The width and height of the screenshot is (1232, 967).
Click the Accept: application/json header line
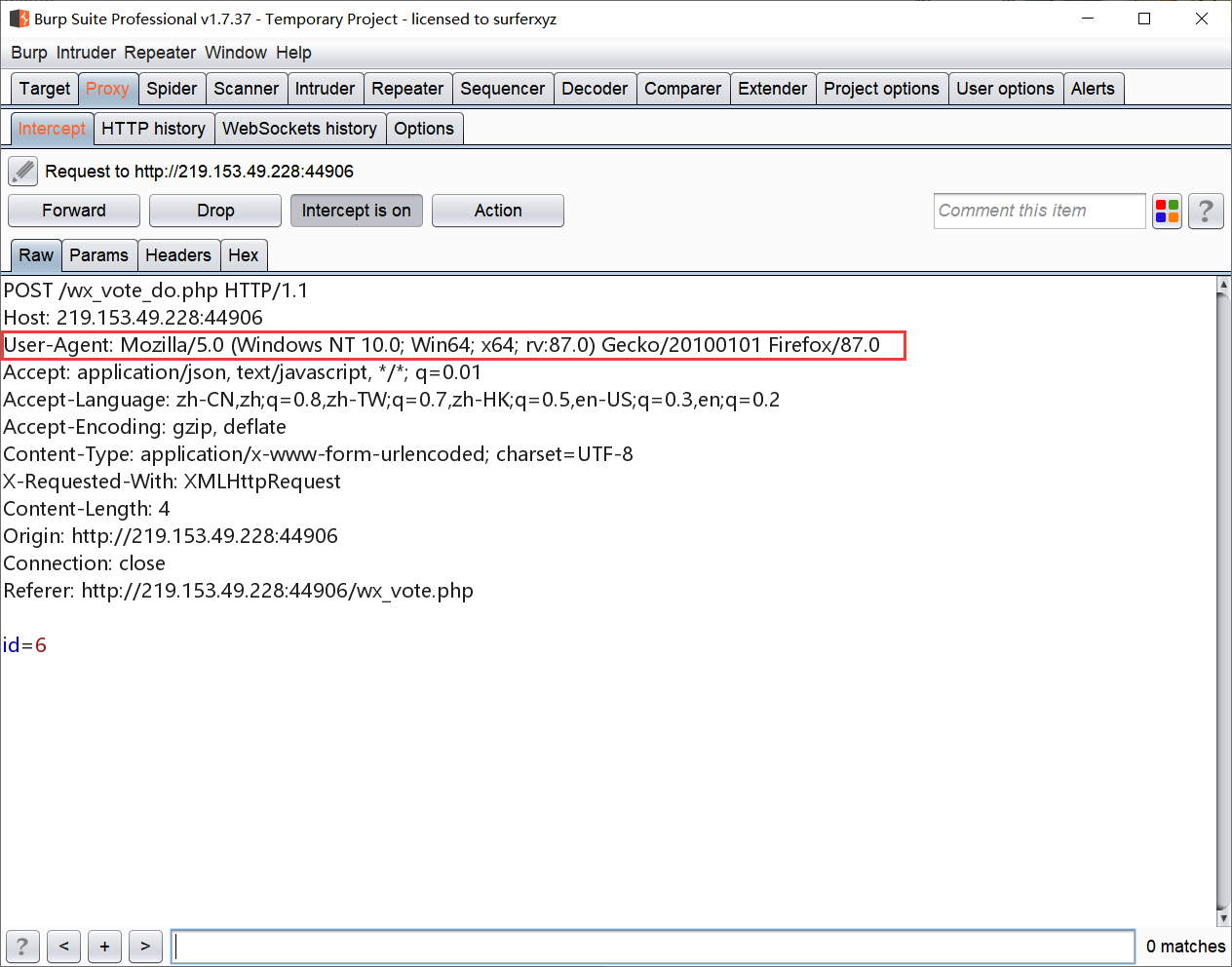243,372
